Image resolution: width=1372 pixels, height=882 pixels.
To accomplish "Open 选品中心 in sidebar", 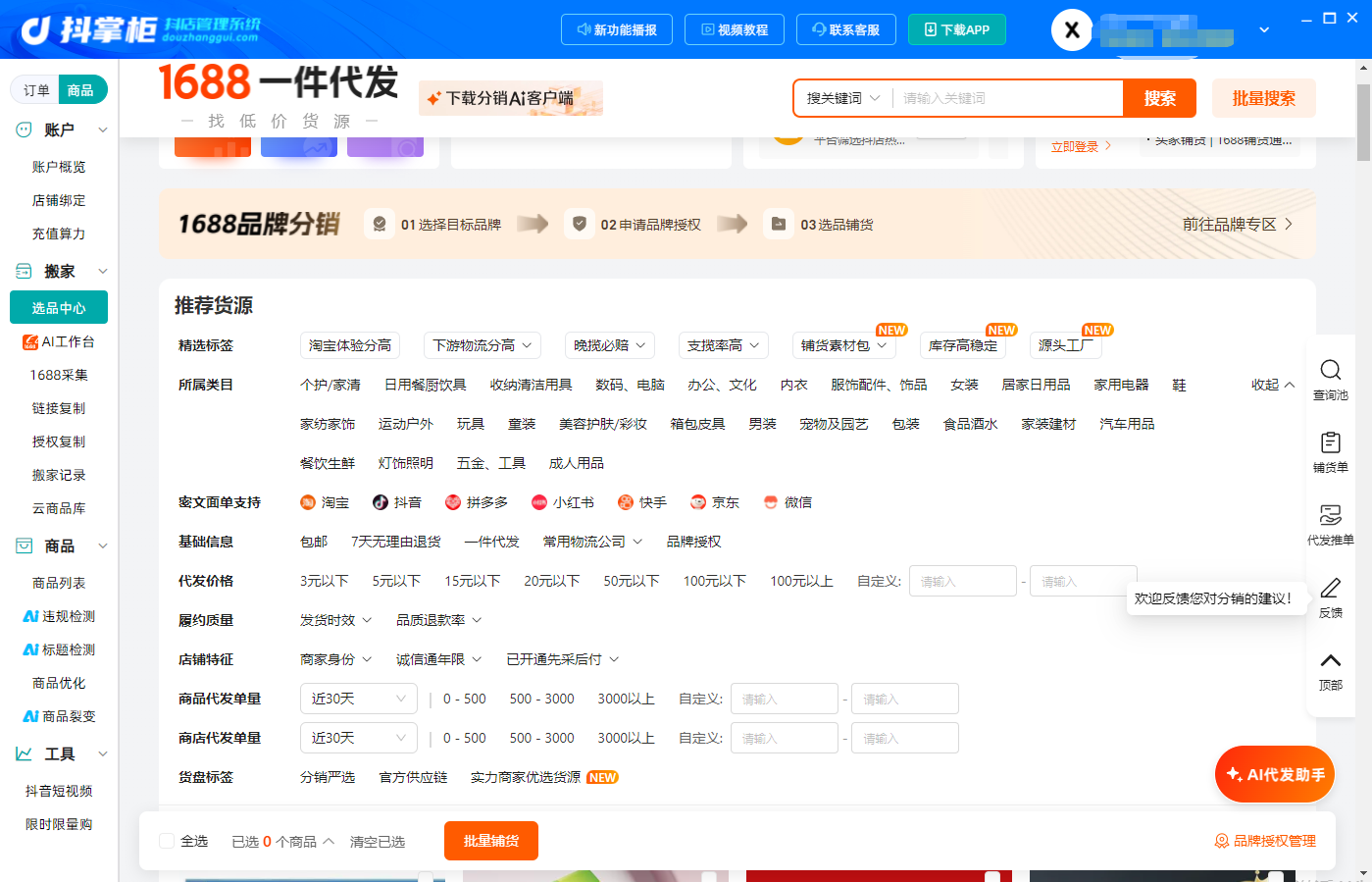I will (59, 308).
